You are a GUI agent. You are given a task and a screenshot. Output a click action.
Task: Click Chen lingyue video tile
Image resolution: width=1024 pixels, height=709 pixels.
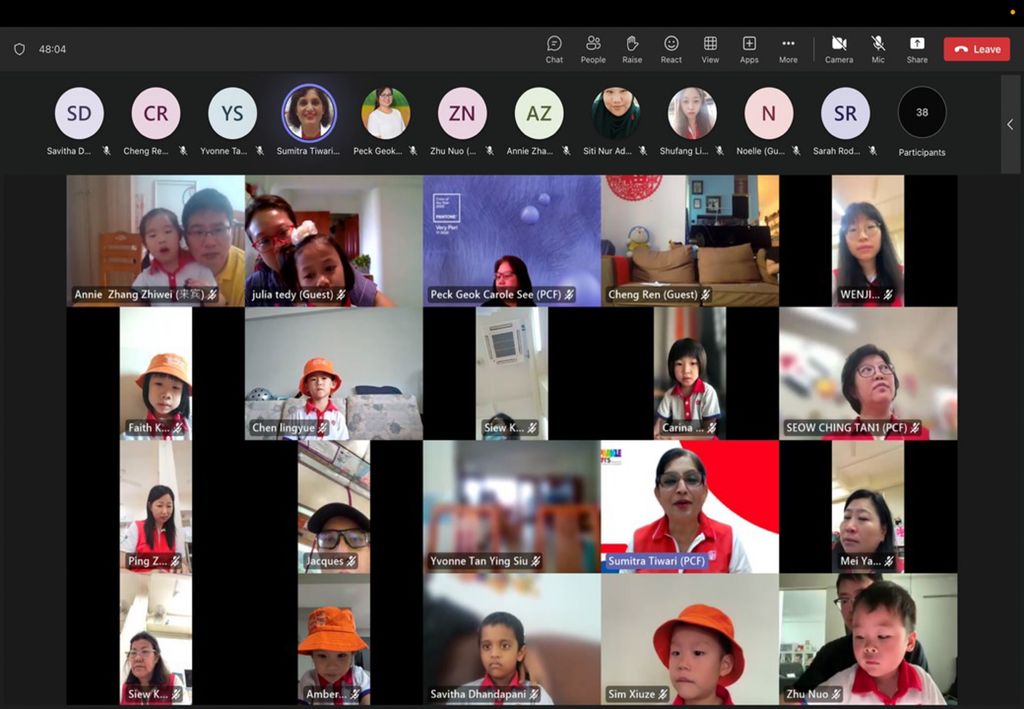(334, 373)
